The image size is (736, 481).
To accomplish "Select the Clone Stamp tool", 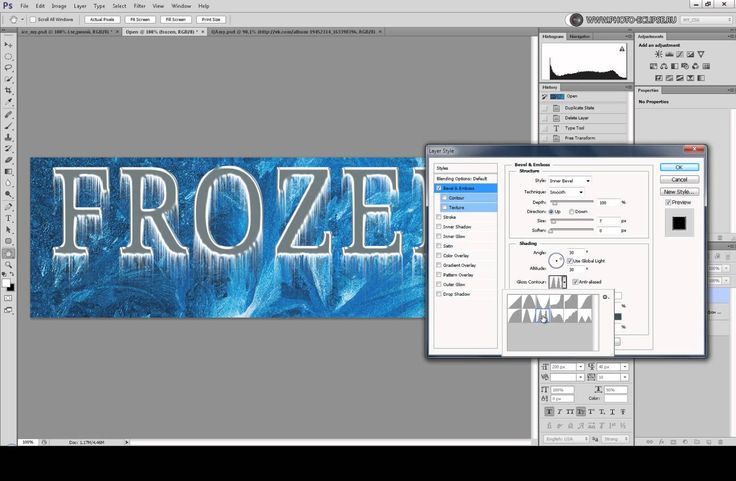I will 8,137.
